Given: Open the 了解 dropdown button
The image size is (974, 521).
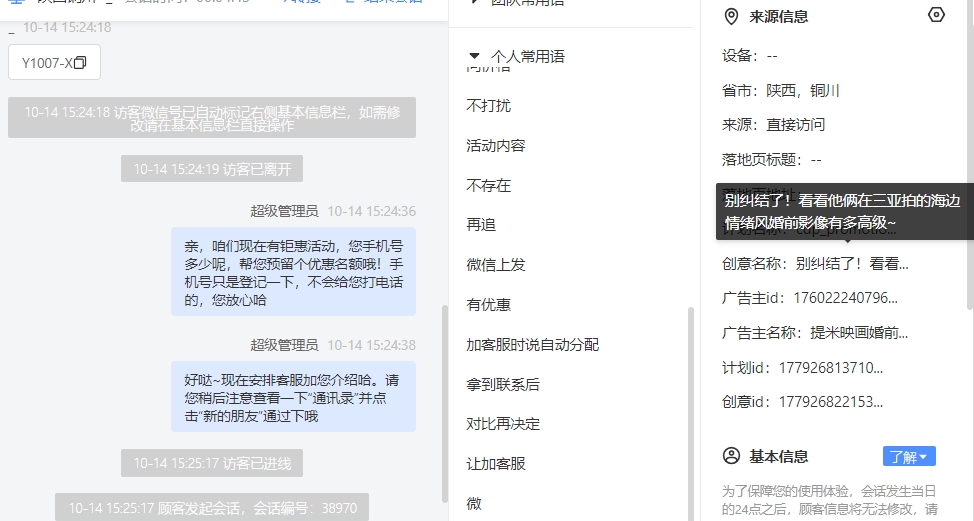Looking at the screenshot, I should pos(909,456).
